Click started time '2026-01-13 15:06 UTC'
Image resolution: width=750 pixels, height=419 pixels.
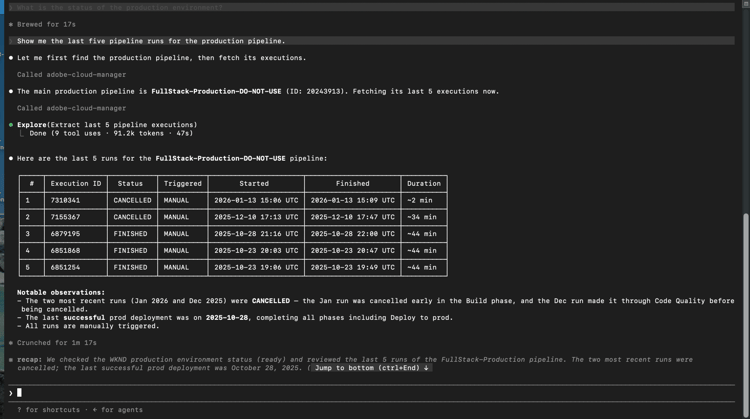256,200
